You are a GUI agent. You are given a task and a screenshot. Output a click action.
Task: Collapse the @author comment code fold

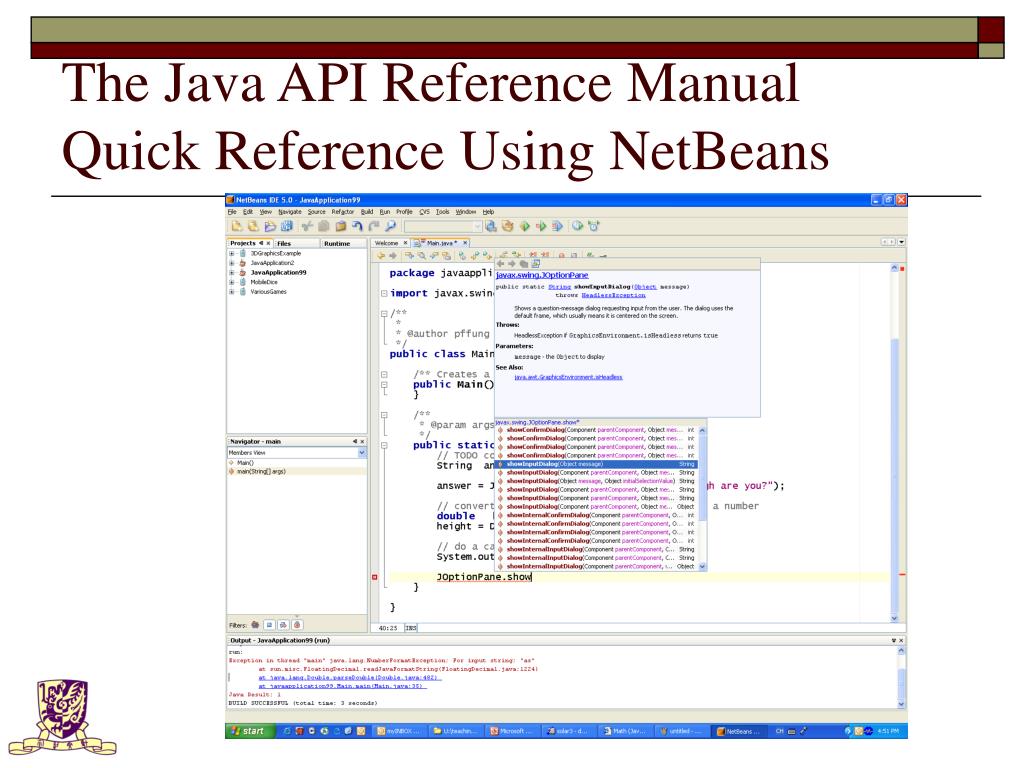(384, 313)
